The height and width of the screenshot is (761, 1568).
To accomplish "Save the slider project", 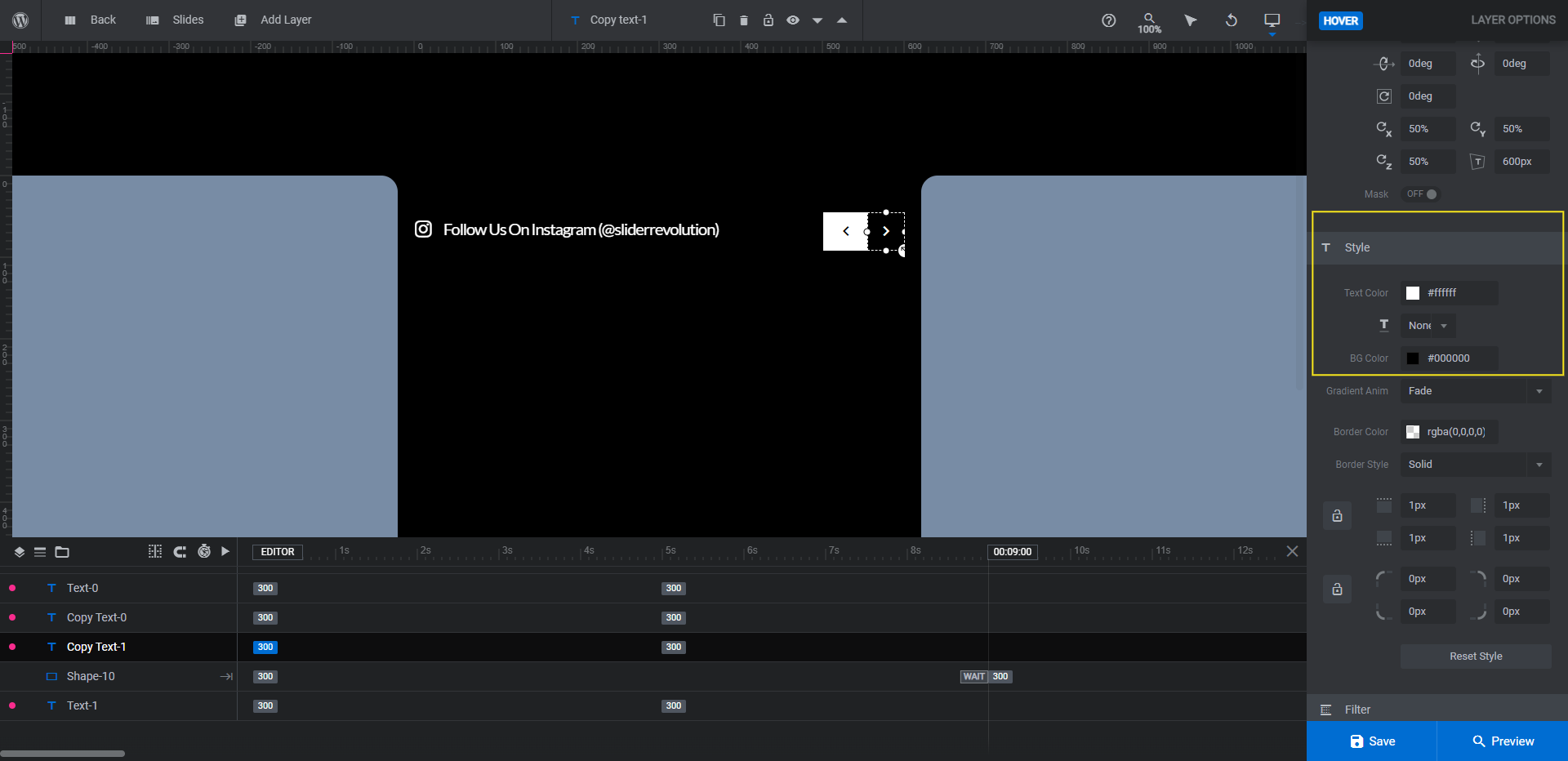I will pos(1372,741).
